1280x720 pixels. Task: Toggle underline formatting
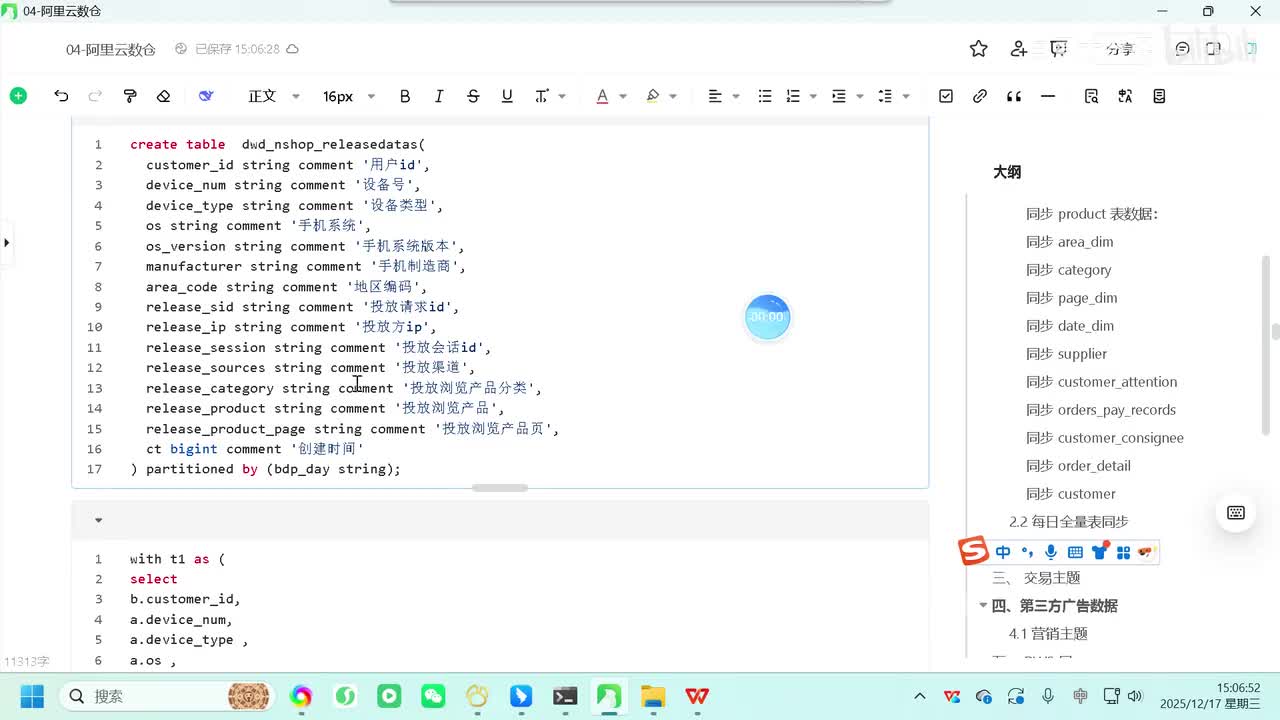[x=507, y=96]
